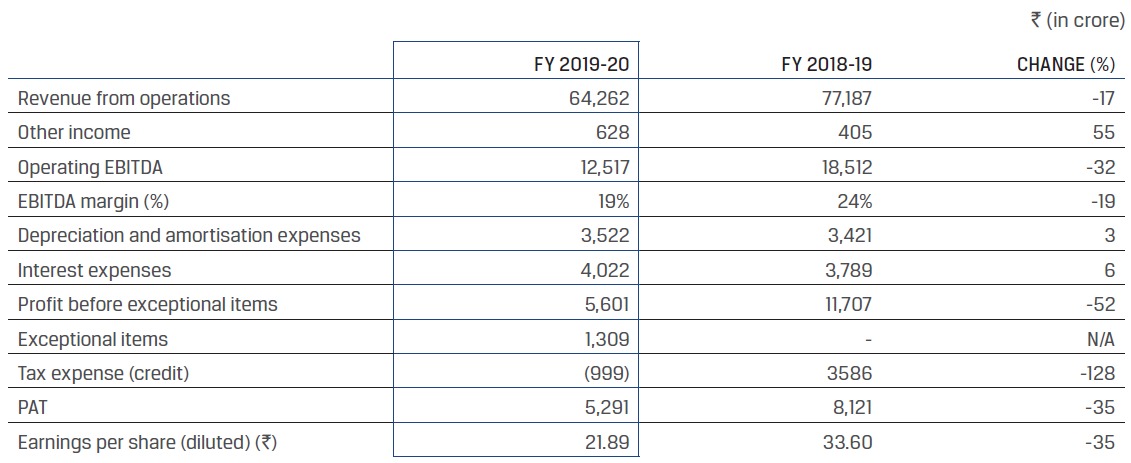Click the FY 2019-20 column header
The image size is (1131, 463).
pyautogui.click(x=581, y=64)
